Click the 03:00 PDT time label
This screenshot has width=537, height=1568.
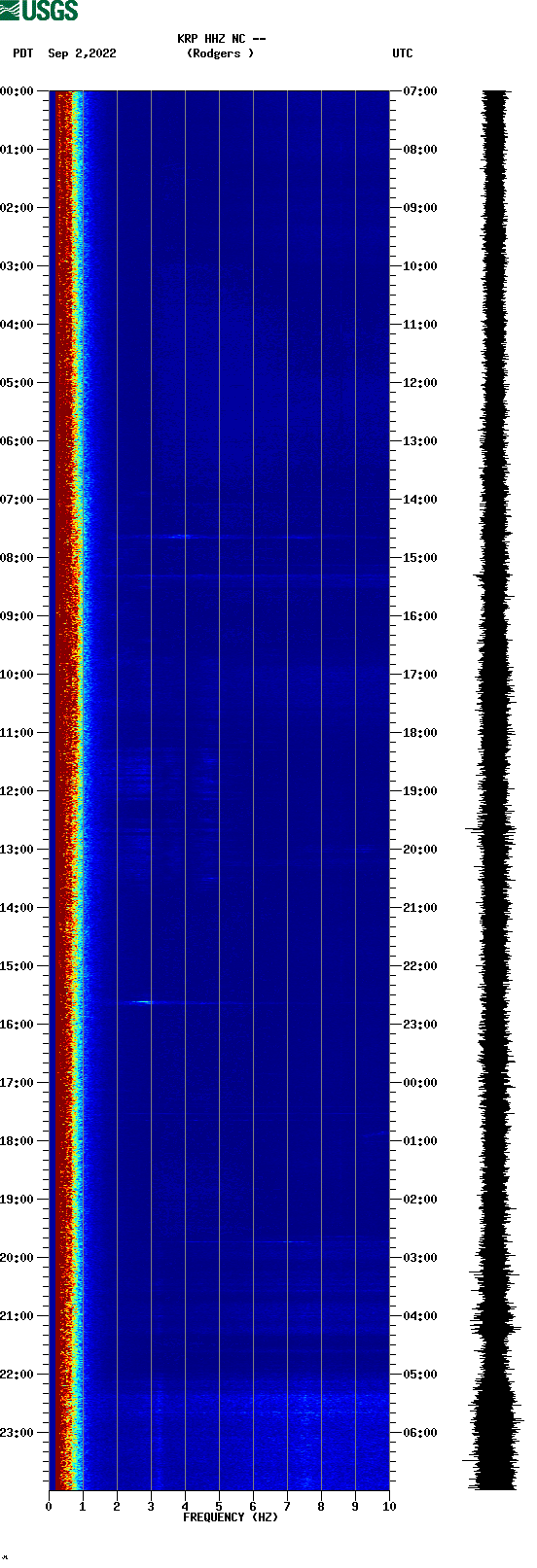tap(18, 266)
